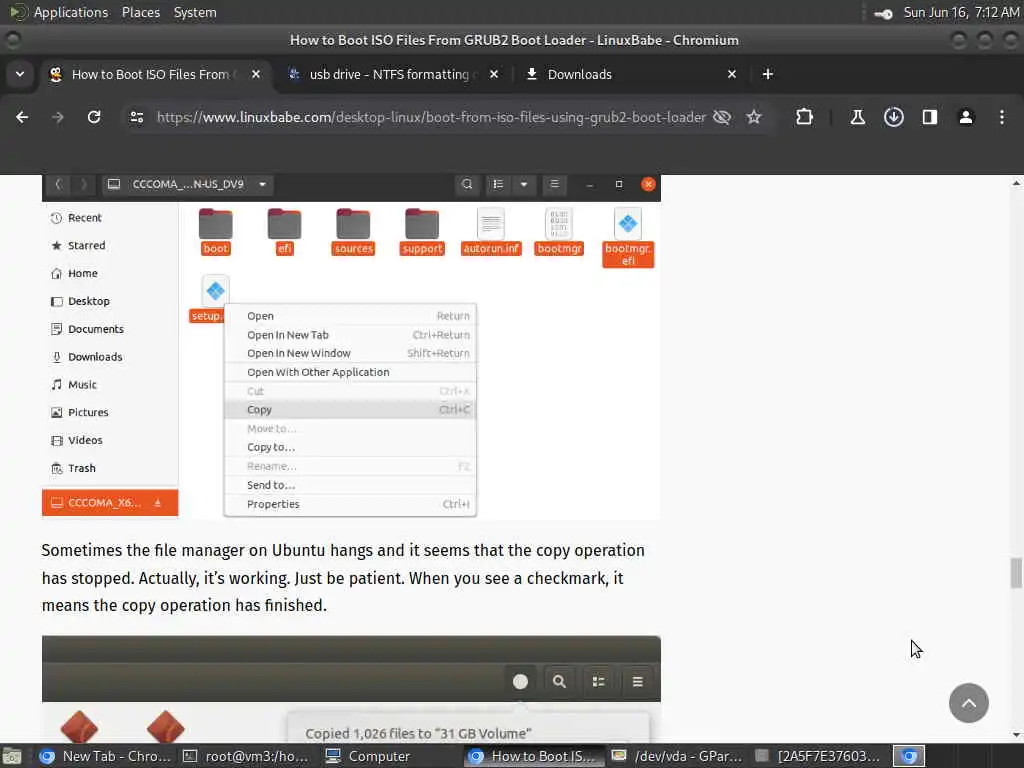The image size is (1024, 768).
Task: Open the Places menu
Action: click(140, 12)
